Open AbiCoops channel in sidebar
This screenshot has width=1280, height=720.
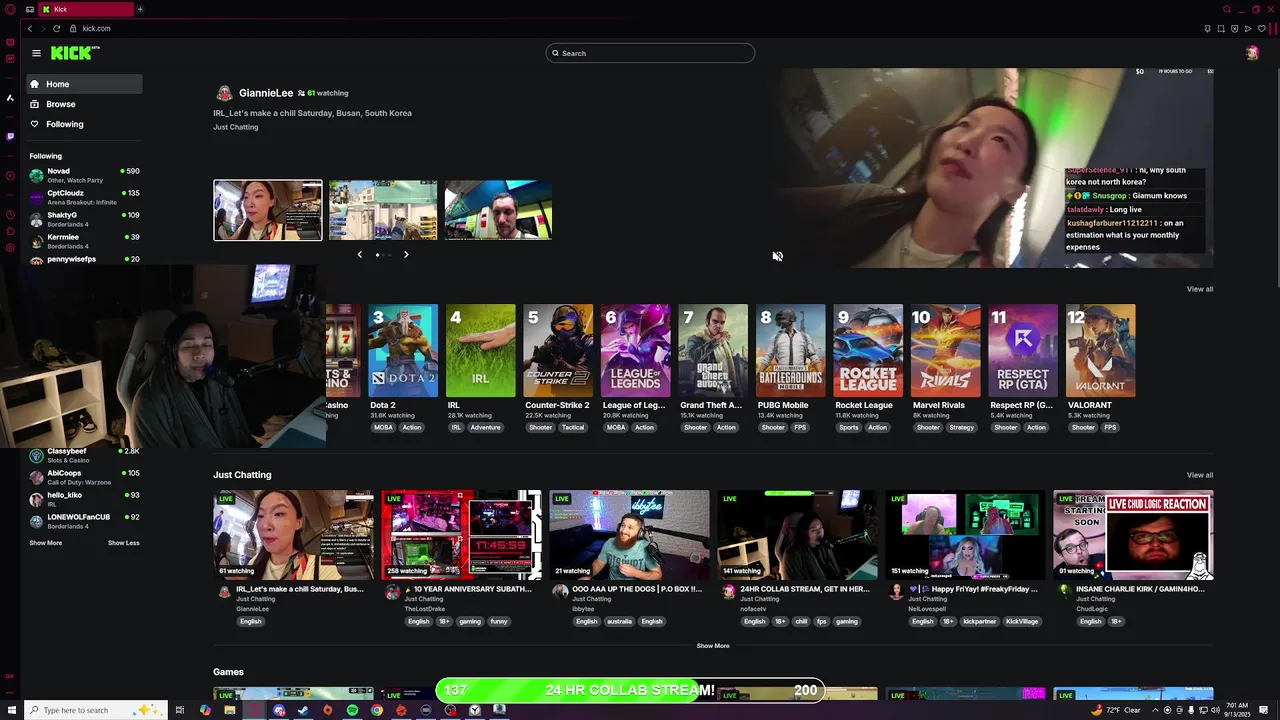(x=84, y=477)
